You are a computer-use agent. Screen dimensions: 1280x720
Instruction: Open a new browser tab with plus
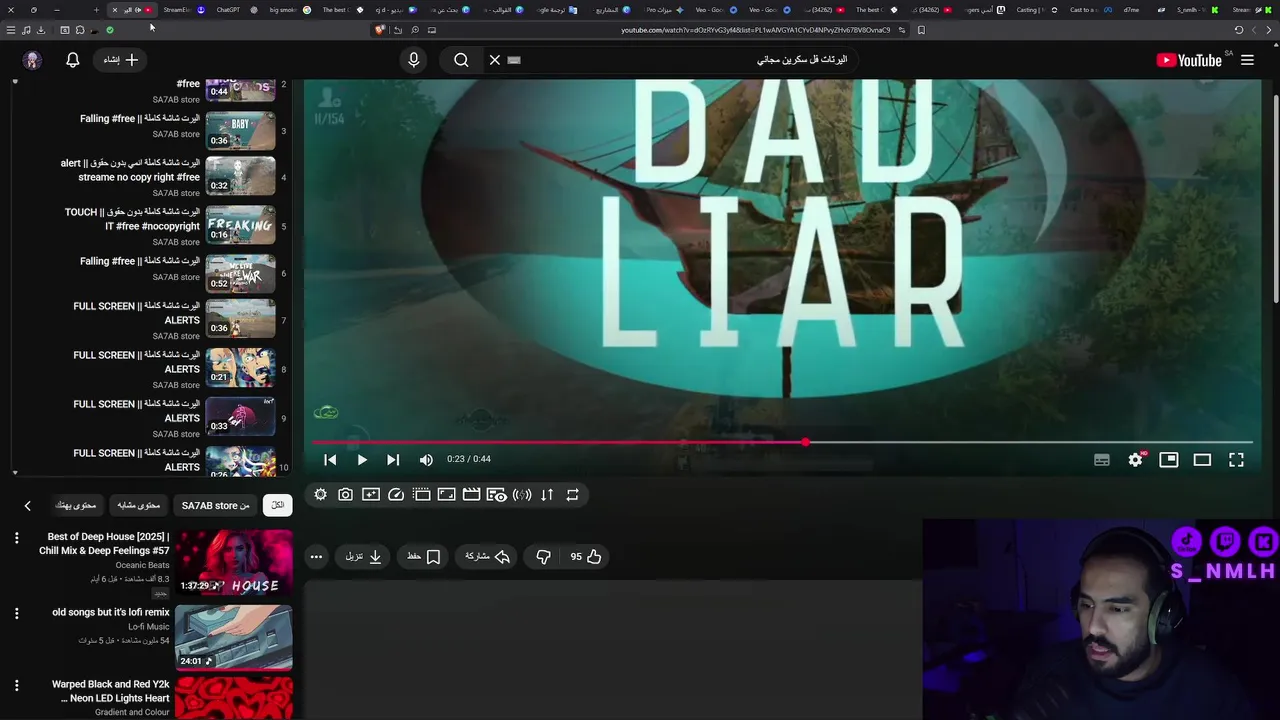[96, 10]
